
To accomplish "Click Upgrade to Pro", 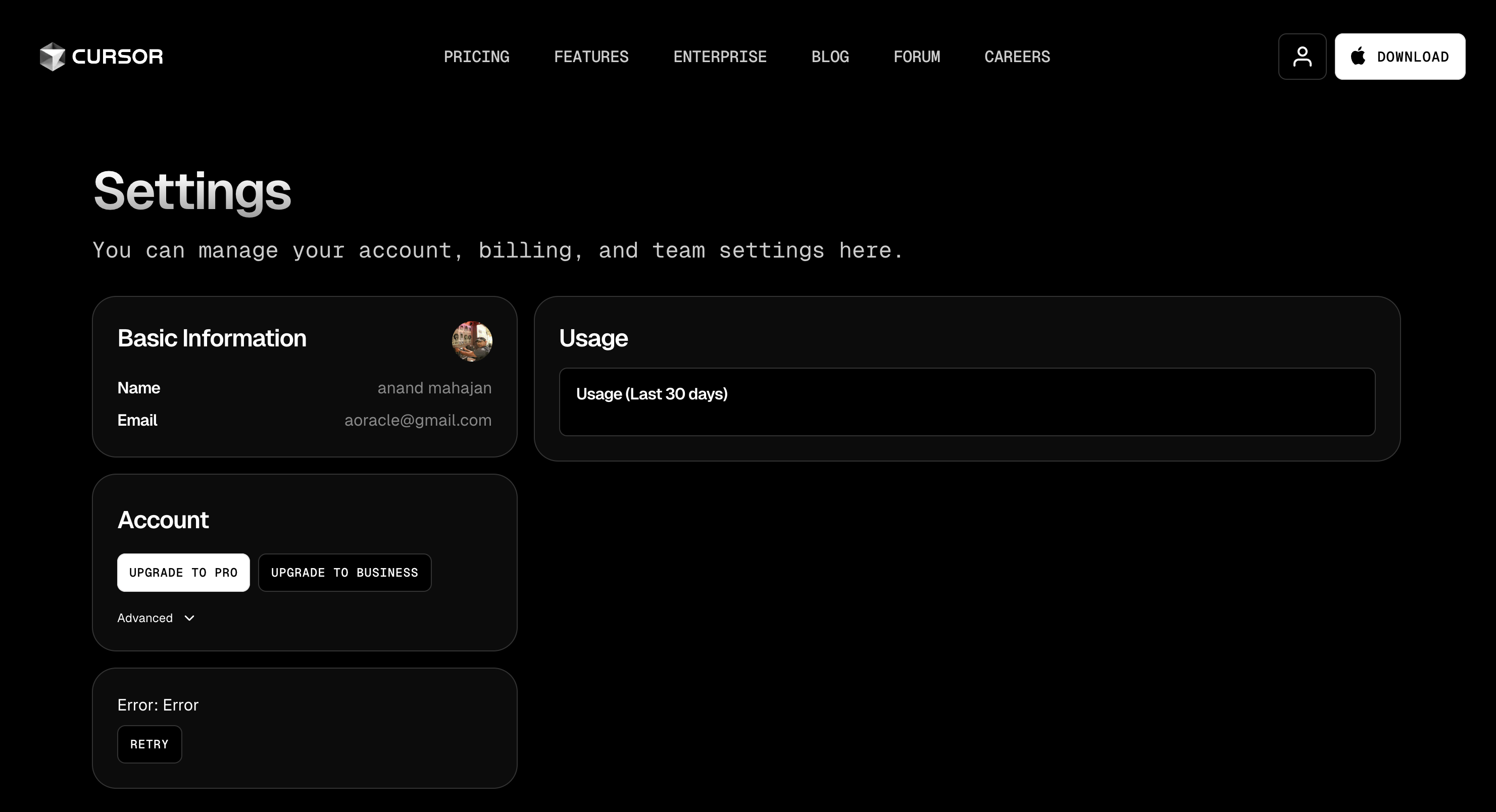I will point(183,573).
